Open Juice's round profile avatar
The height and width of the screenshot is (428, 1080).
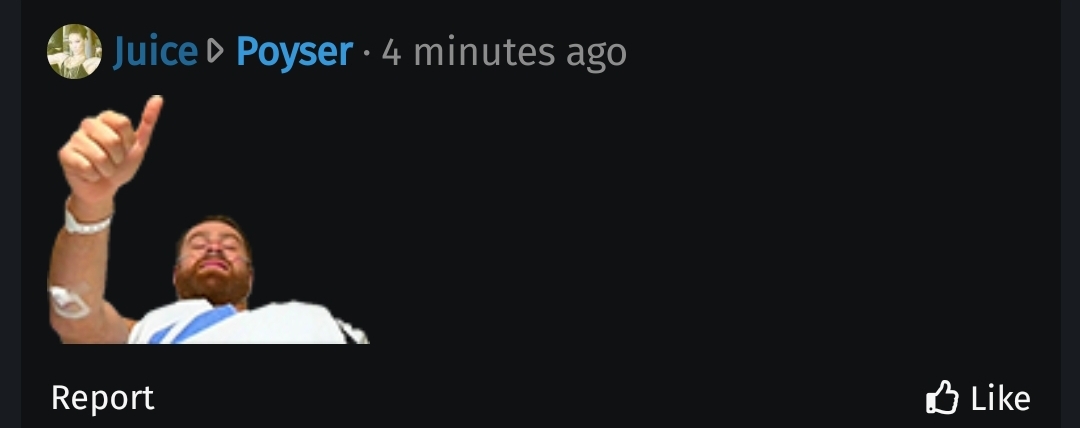(74, 52)
